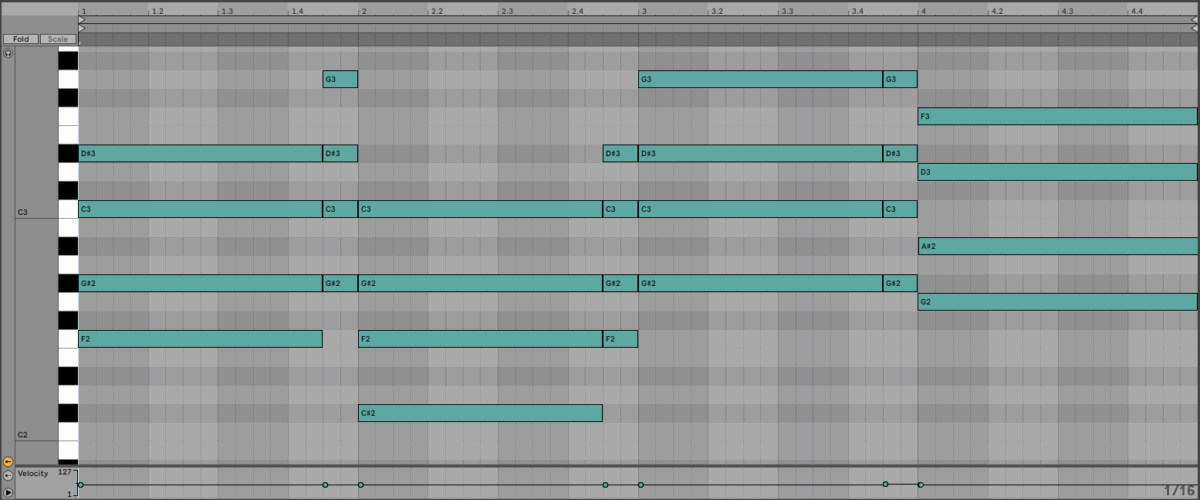This screenshot has width=1200, height=500.
Task: Click the 2.2 beat mark on ruler
Action: click(x=437, y=10)
